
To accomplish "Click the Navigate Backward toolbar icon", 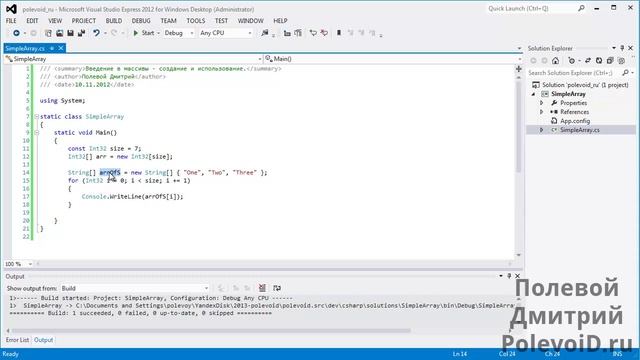I will click(x=16, y=33).
